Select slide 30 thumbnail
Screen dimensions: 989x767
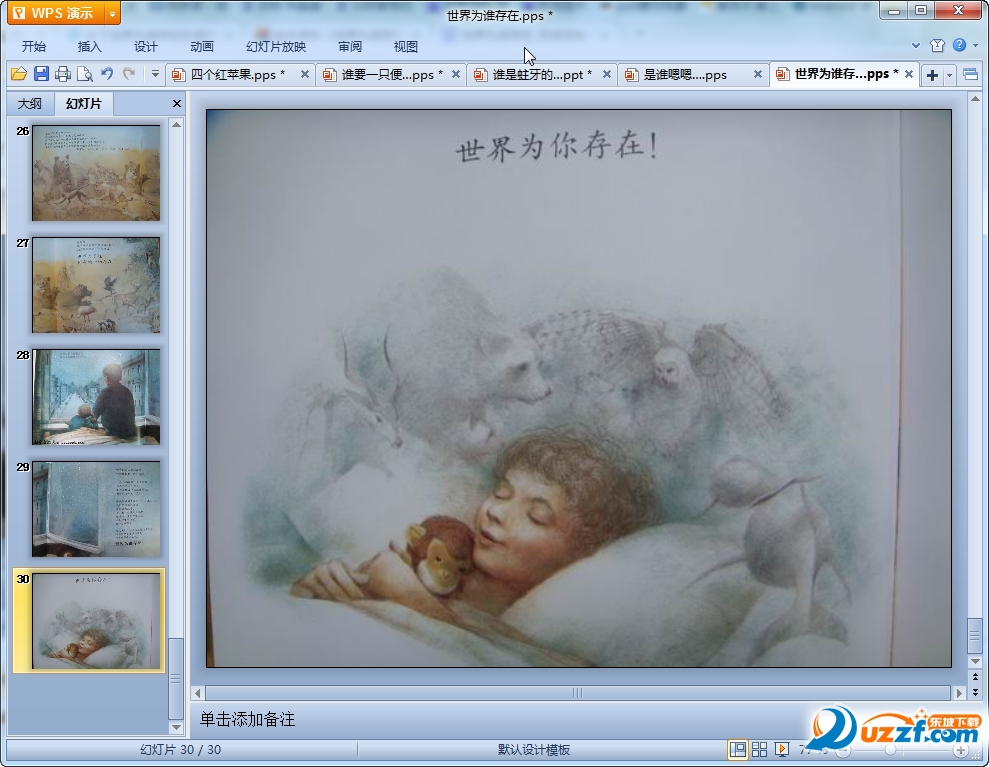tap(96, 621)
